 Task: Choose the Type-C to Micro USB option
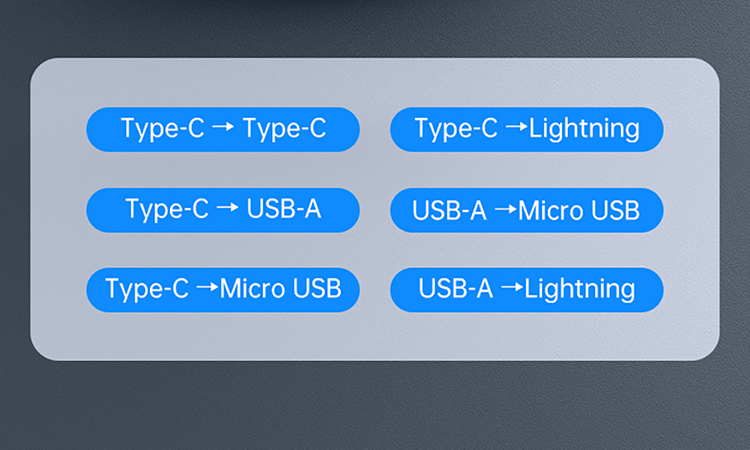click(223, 290)
